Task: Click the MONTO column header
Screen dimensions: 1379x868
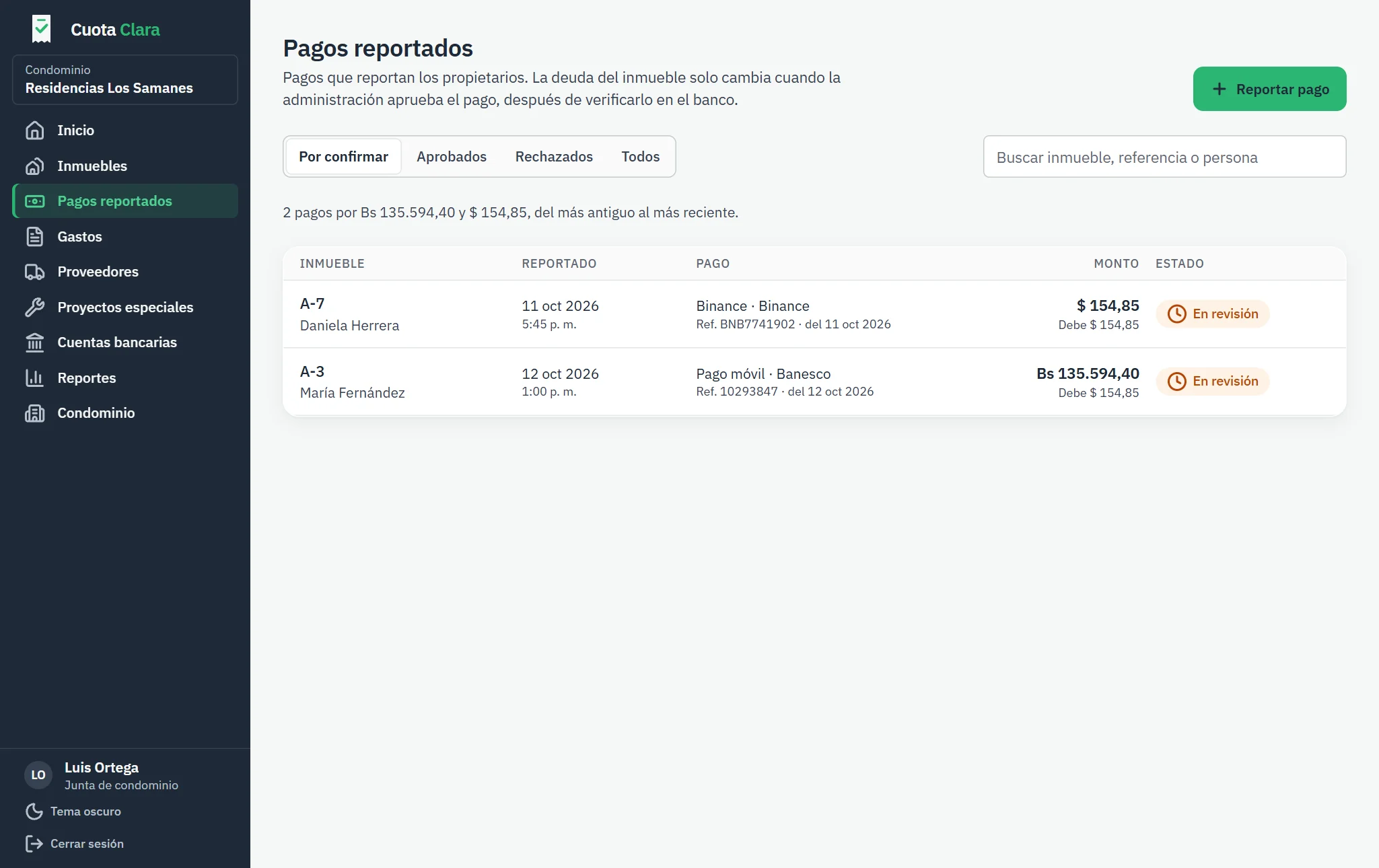Action: tap(1116, 264)
